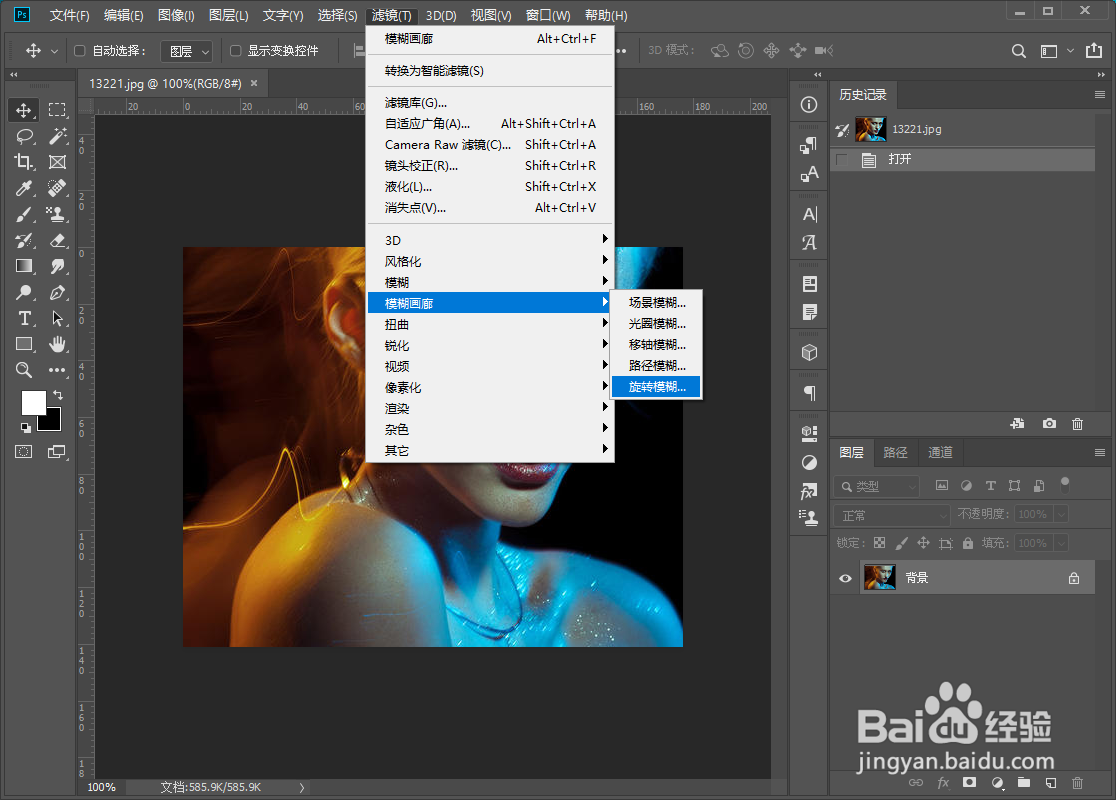
Task: Hide the 背景 layer with eye icon
Action: coord(846,578)
